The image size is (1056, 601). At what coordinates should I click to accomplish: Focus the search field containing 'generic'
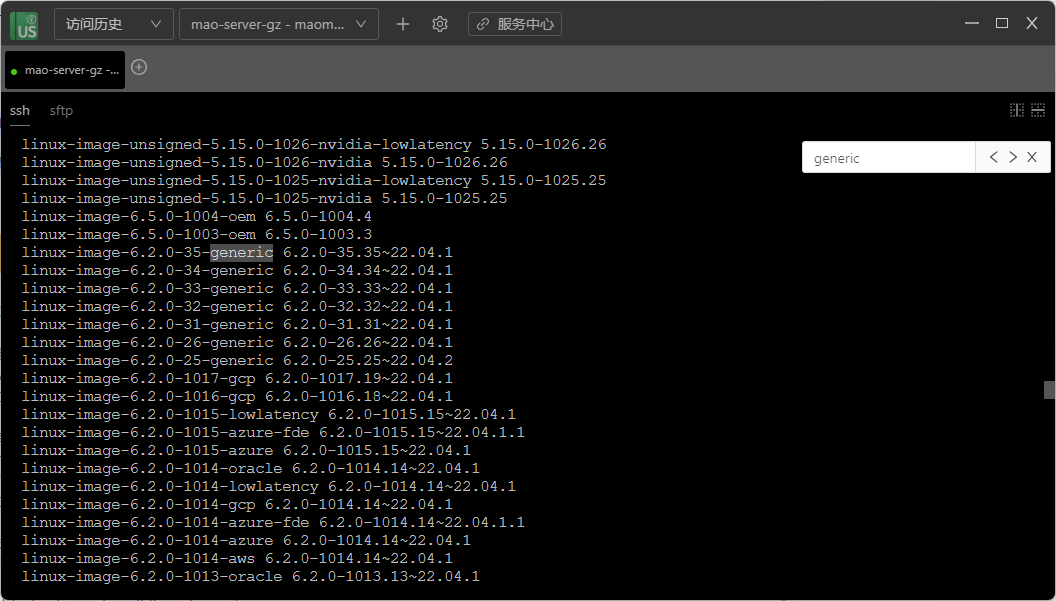[889, 158]
